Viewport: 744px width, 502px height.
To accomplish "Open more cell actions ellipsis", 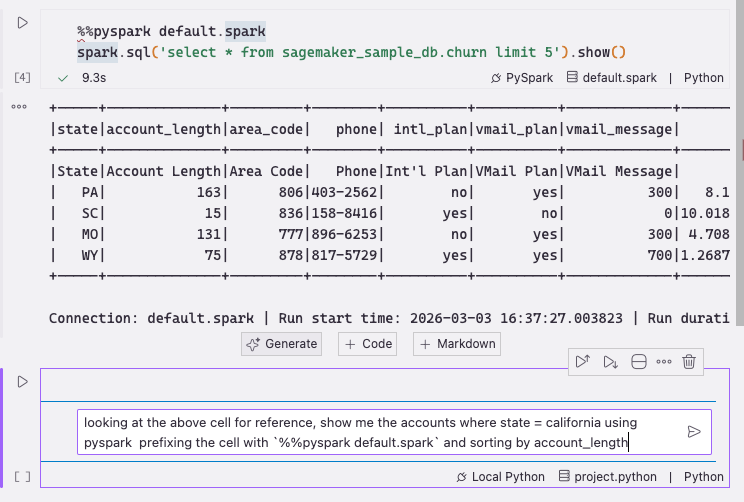I will [x=664, y=362].
